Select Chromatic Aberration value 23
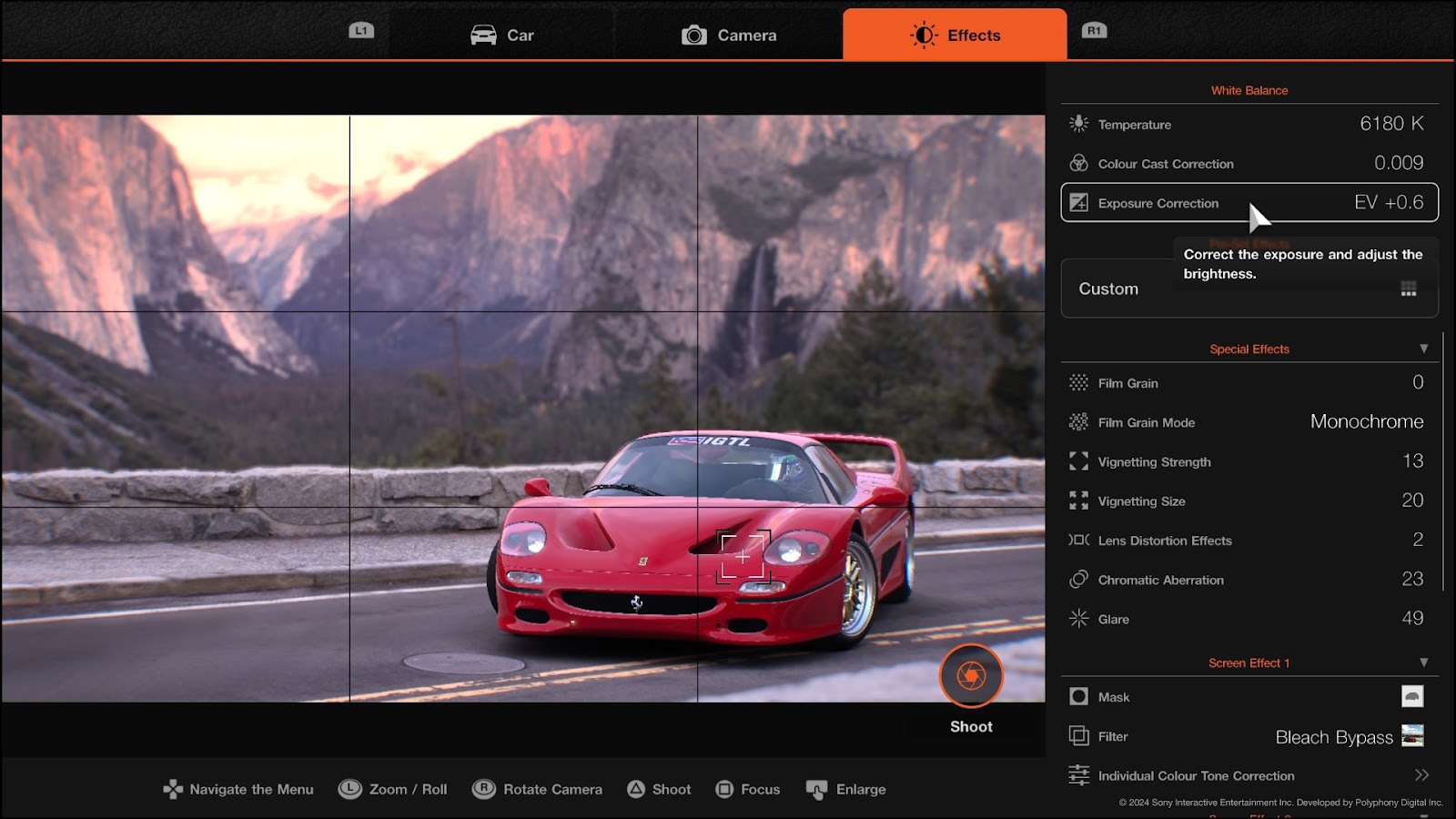Viewport: 1456px width, 819px height. click(1412, 579)
